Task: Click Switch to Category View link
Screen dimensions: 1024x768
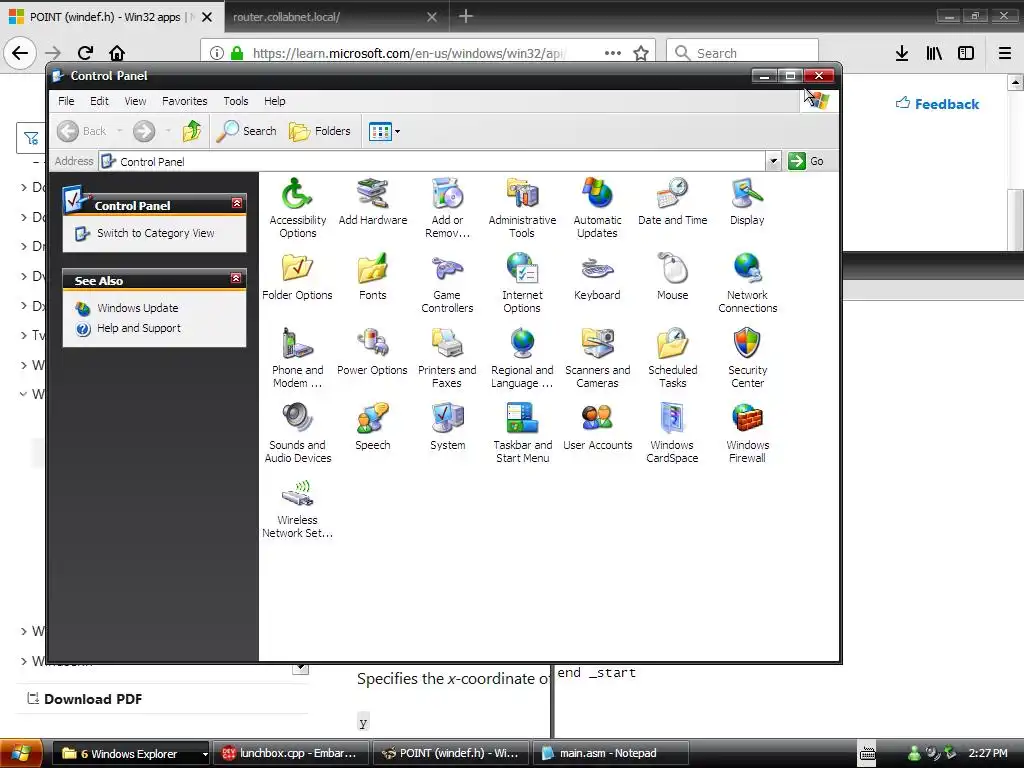Action: [155, 233]
